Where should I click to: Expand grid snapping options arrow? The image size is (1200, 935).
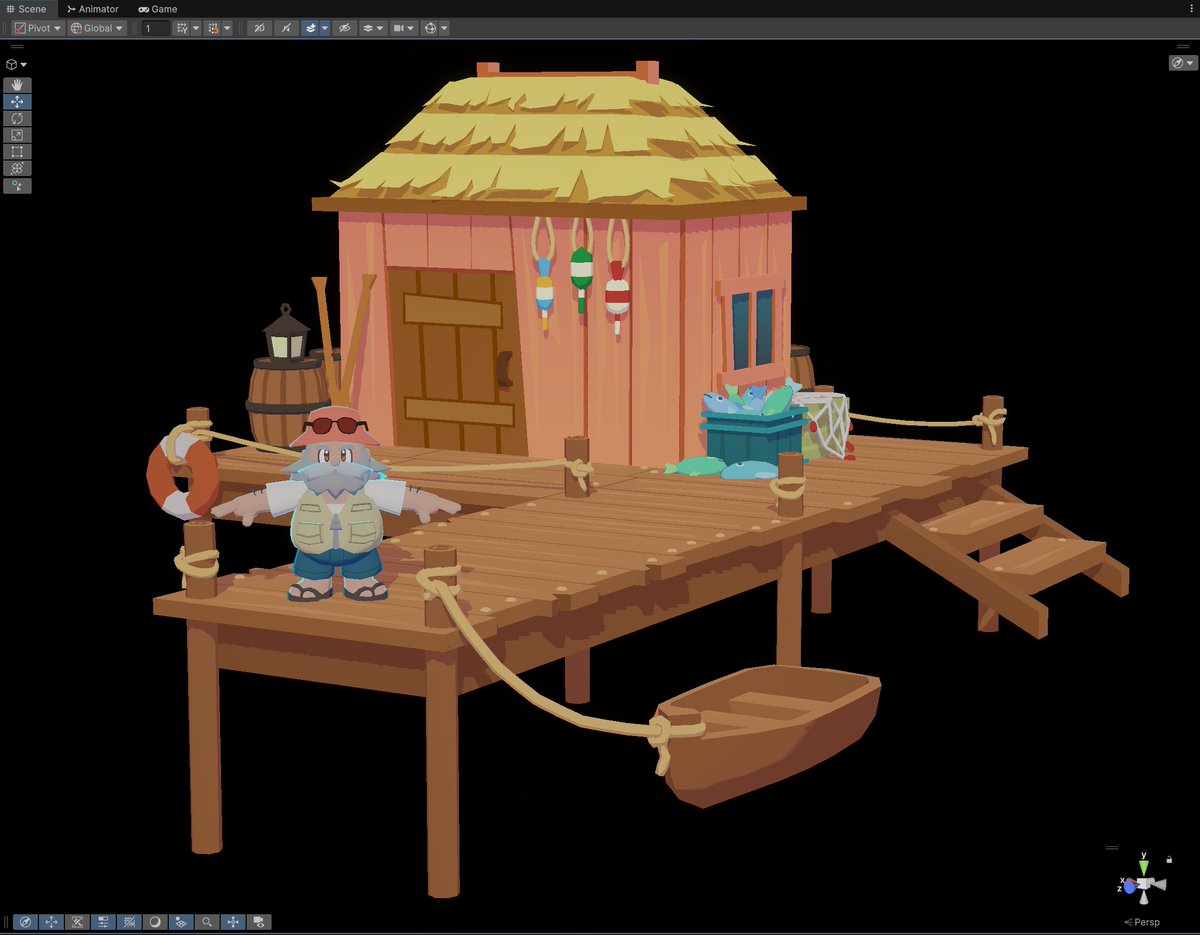click(227, 28)
